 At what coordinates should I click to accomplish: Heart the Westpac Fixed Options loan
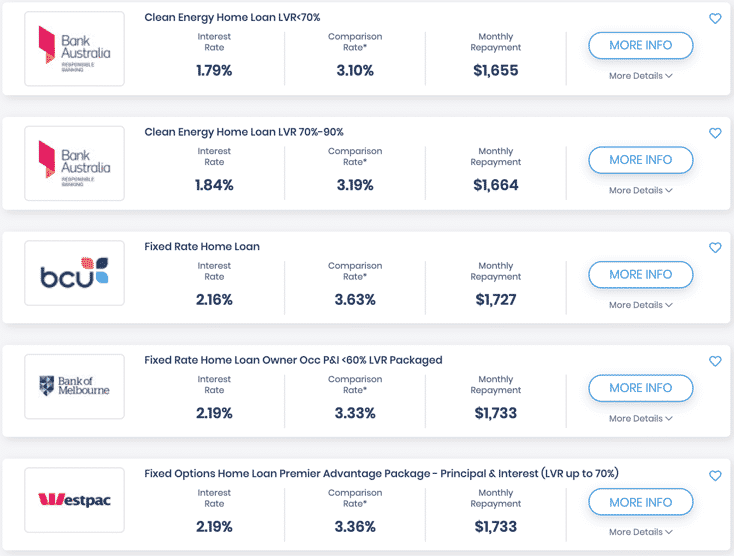click(x=715, y=476)
